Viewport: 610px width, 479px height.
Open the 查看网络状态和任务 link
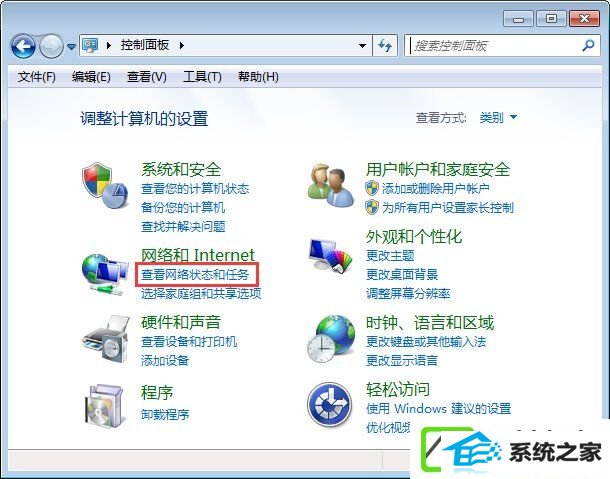(195, 275)
